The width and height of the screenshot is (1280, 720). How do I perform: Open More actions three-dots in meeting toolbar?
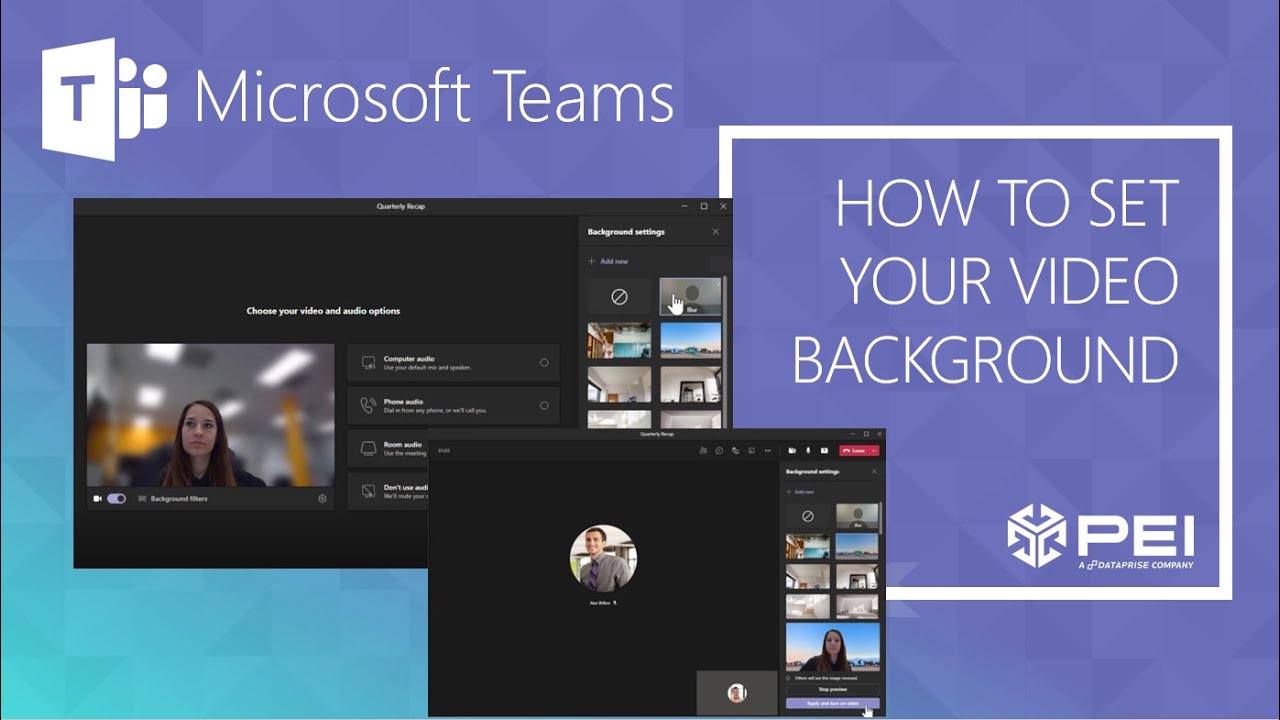click(767, 451)
